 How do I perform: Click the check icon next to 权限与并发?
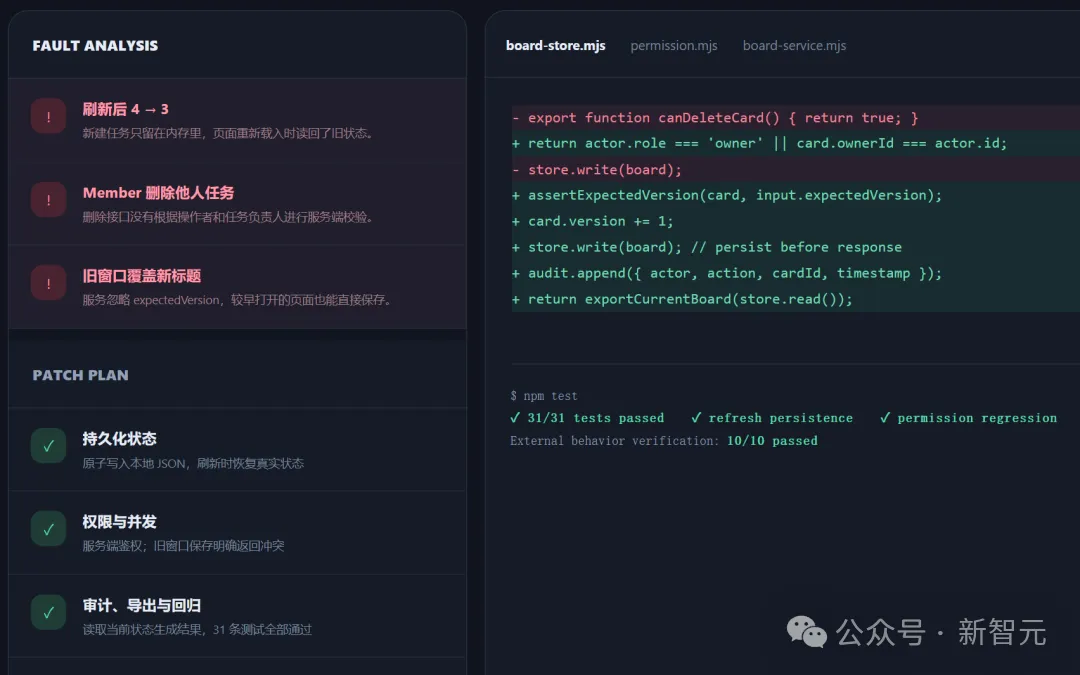click(48, 529)
